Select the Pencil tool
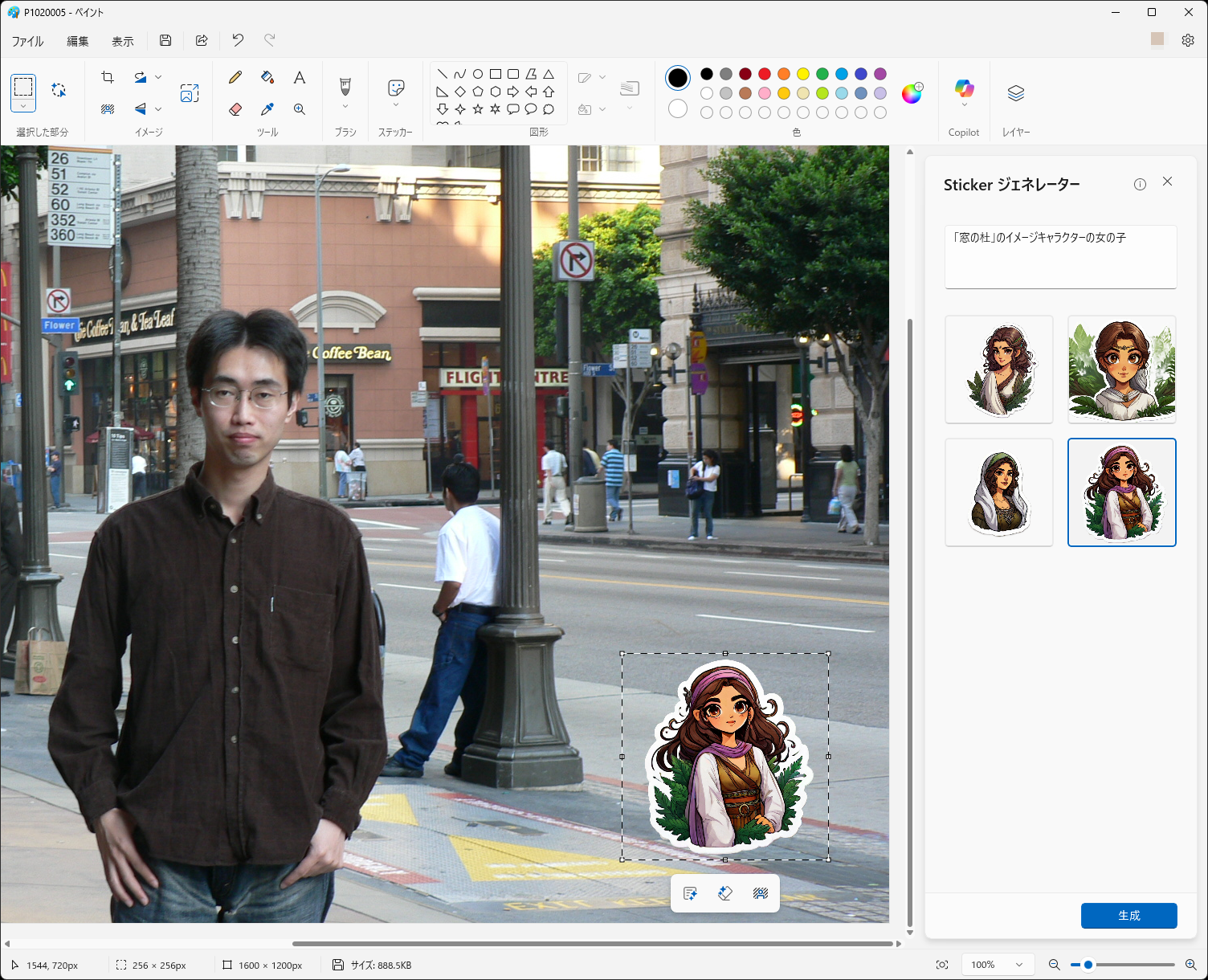This screenshot has height=980, width=1208. tap(235, 77)
